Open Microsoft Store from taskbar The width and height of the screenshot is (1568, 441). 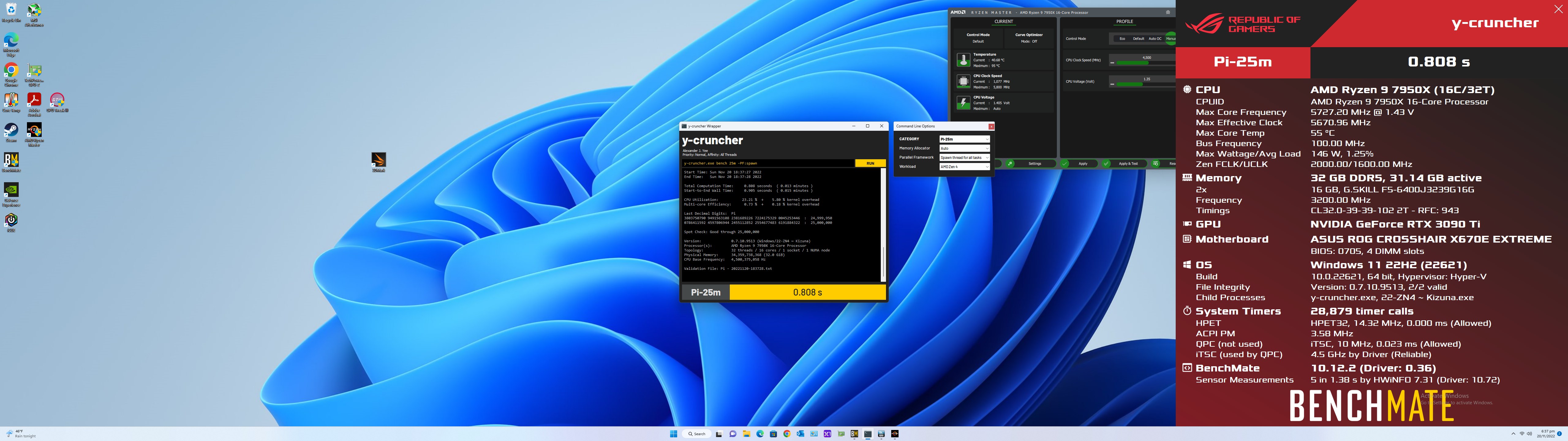(774, 434)
